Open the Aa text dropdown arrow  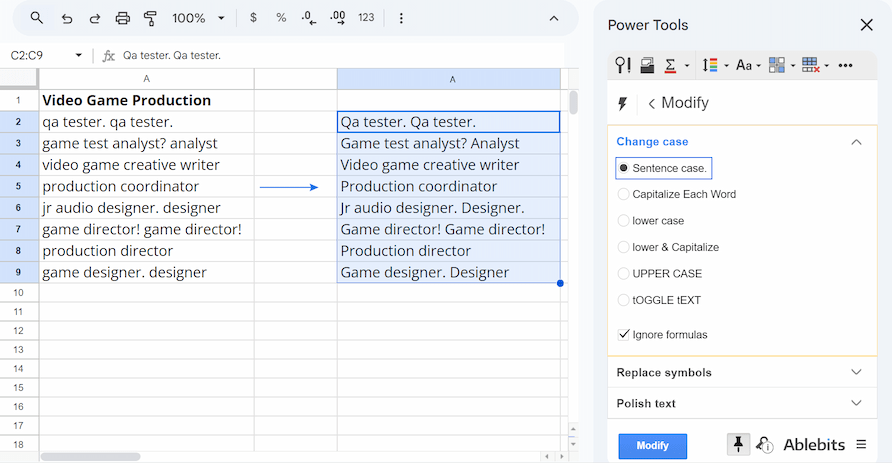(758, 66)
